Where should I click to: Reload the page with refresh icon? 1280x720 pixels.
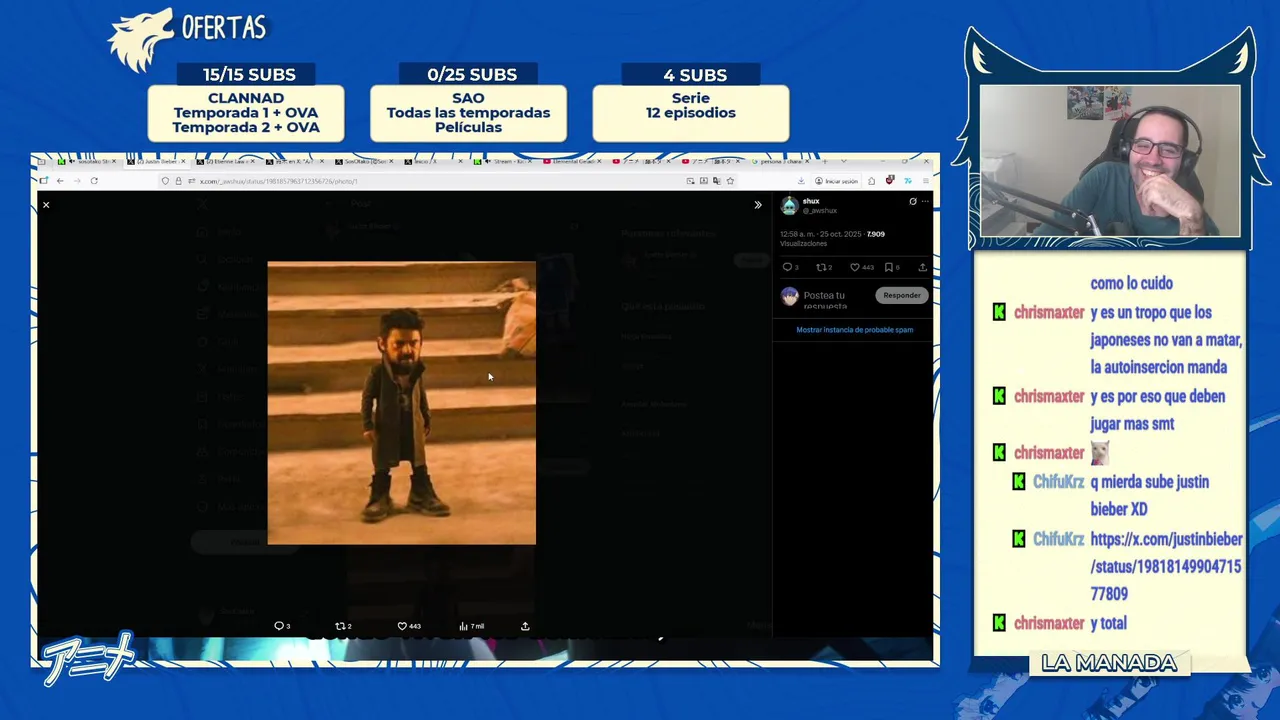(94, 181)
